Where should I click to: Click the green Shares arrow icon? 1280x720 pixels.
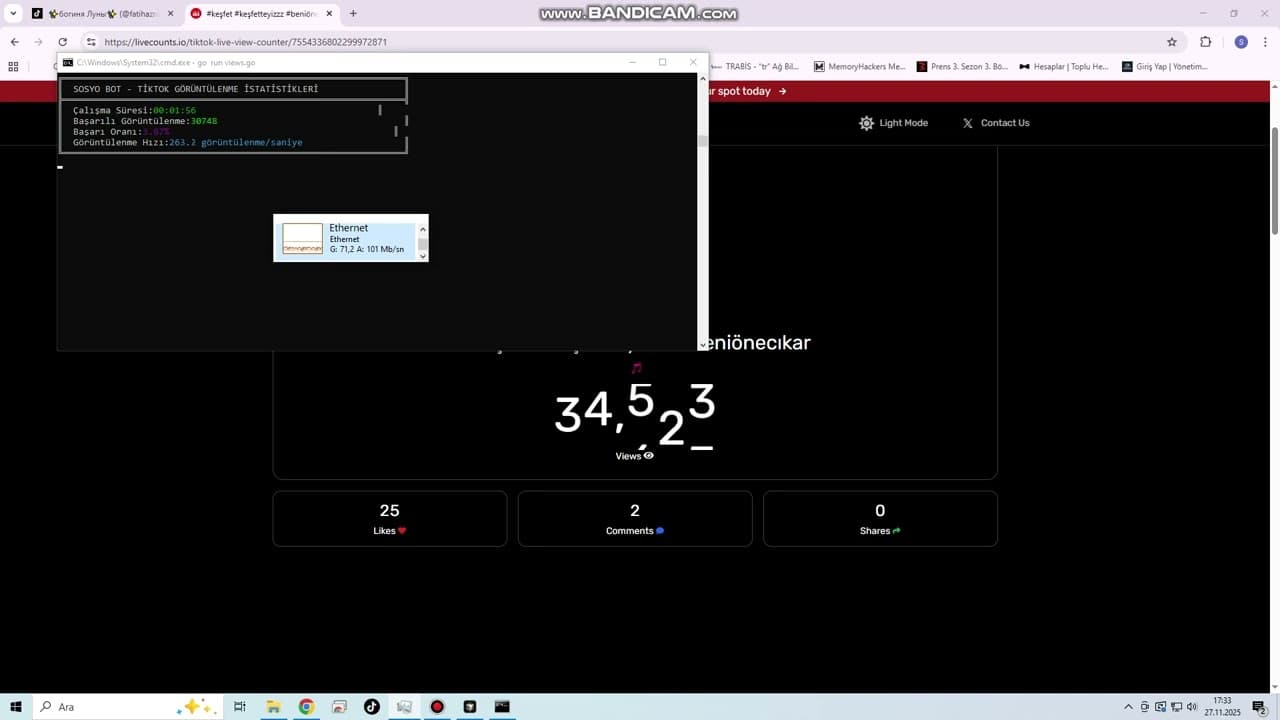click(x=897, y=531)
